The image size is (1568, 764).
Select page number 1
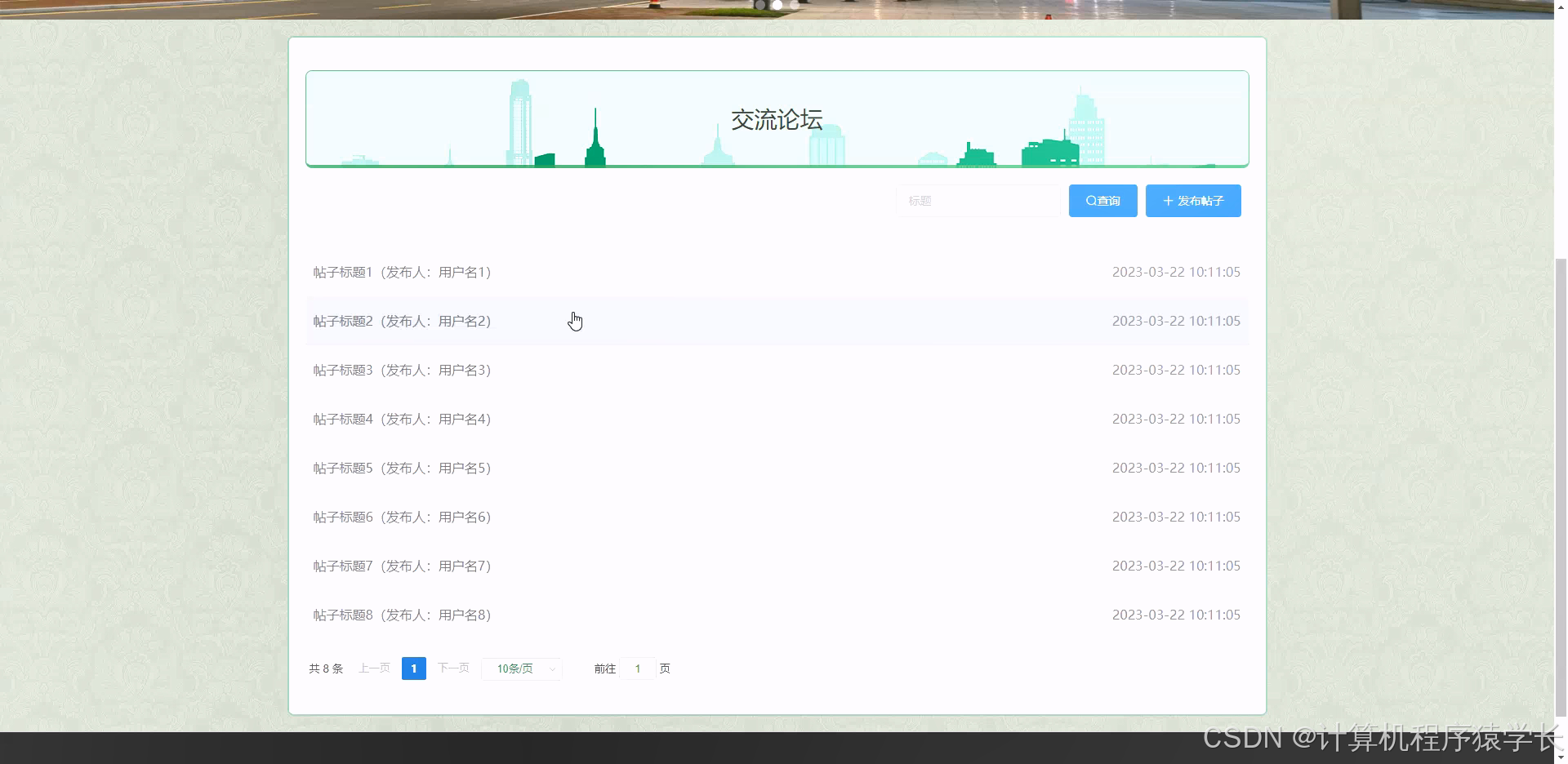click(414, 668)
